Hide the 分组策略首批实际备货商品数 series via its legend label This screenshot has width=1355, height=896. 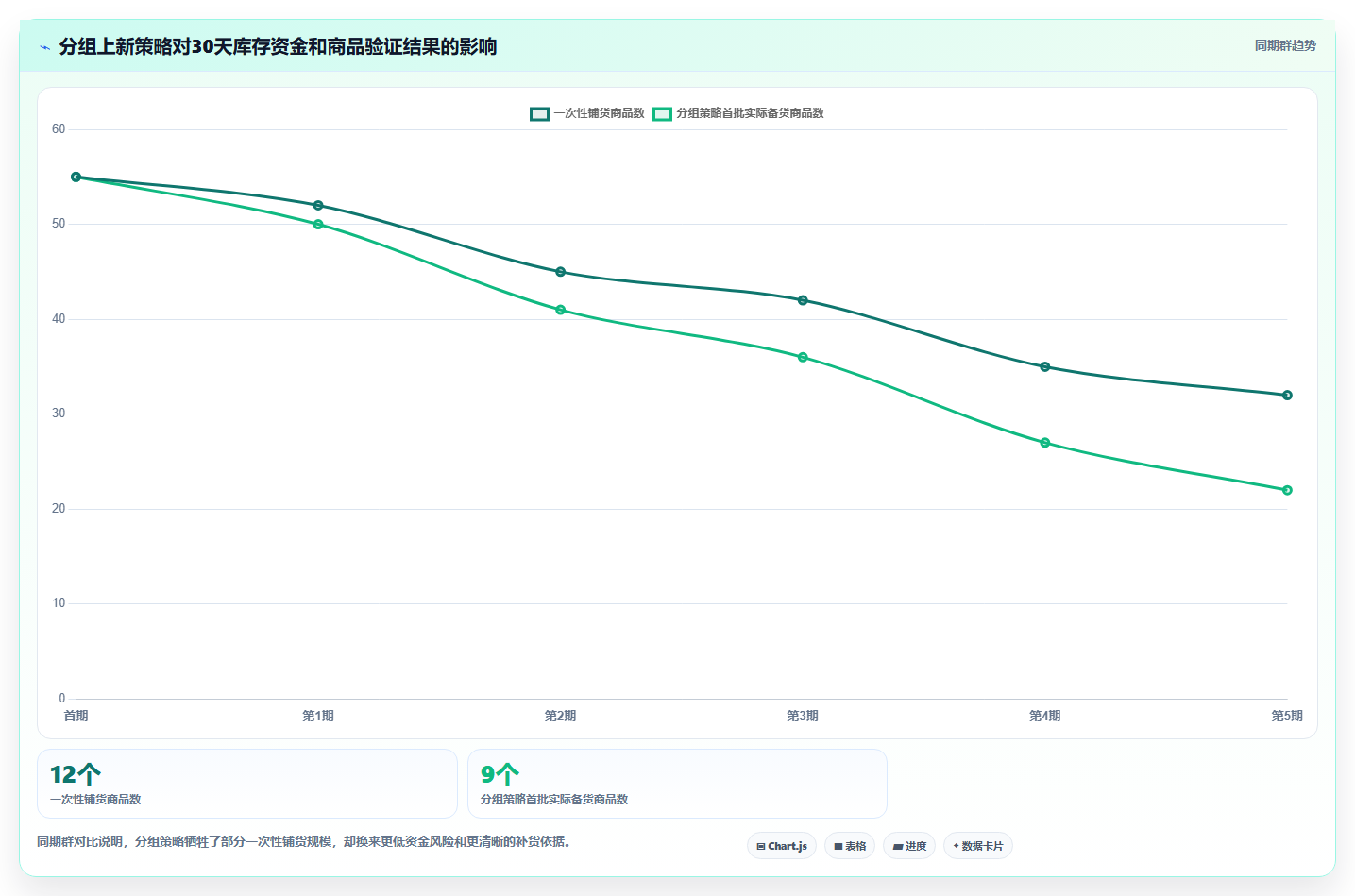(x=750, y=113)
